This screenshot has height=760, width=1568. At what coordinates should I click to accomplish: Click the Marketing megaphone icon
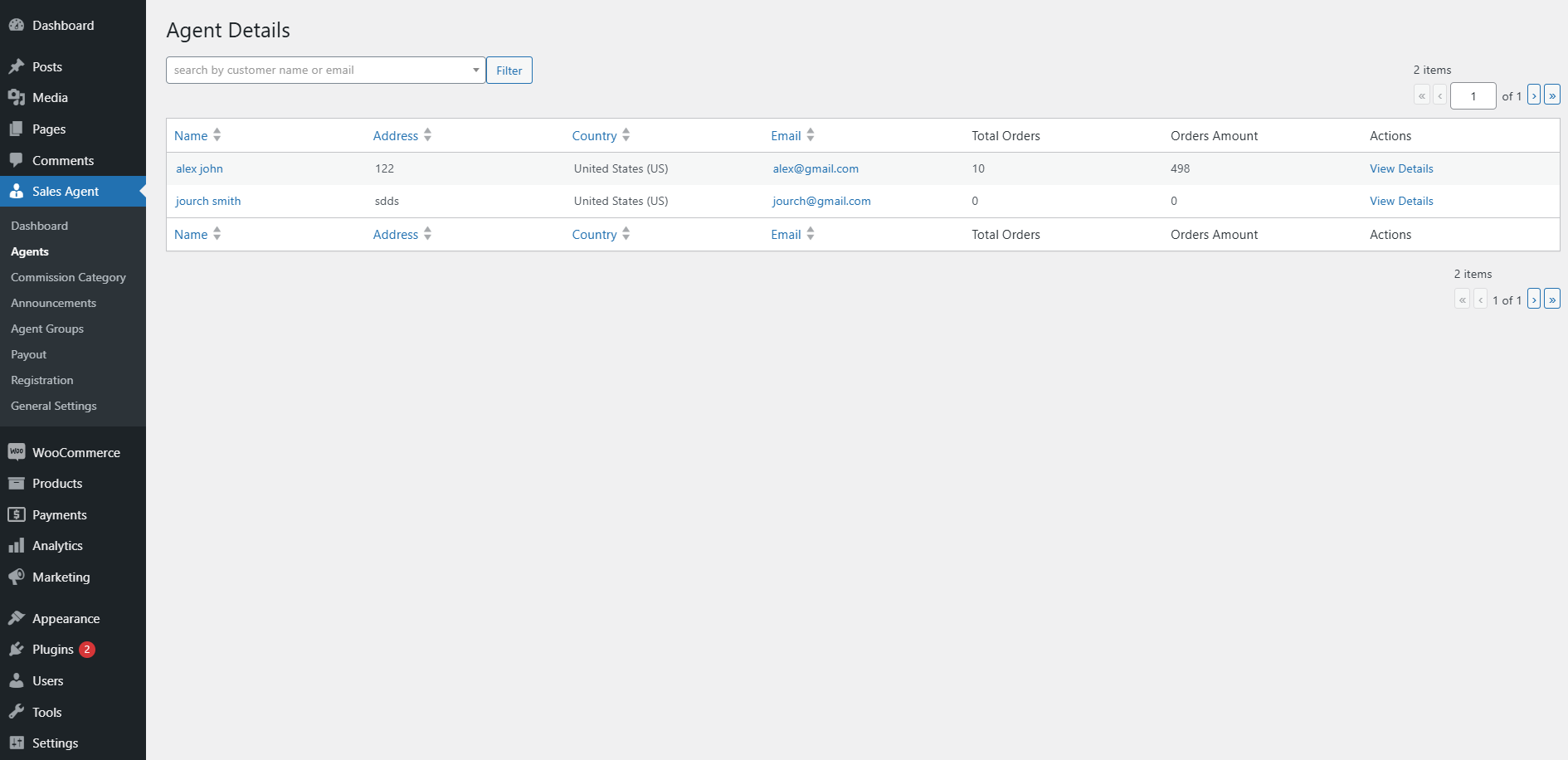(x=17, y=577)
